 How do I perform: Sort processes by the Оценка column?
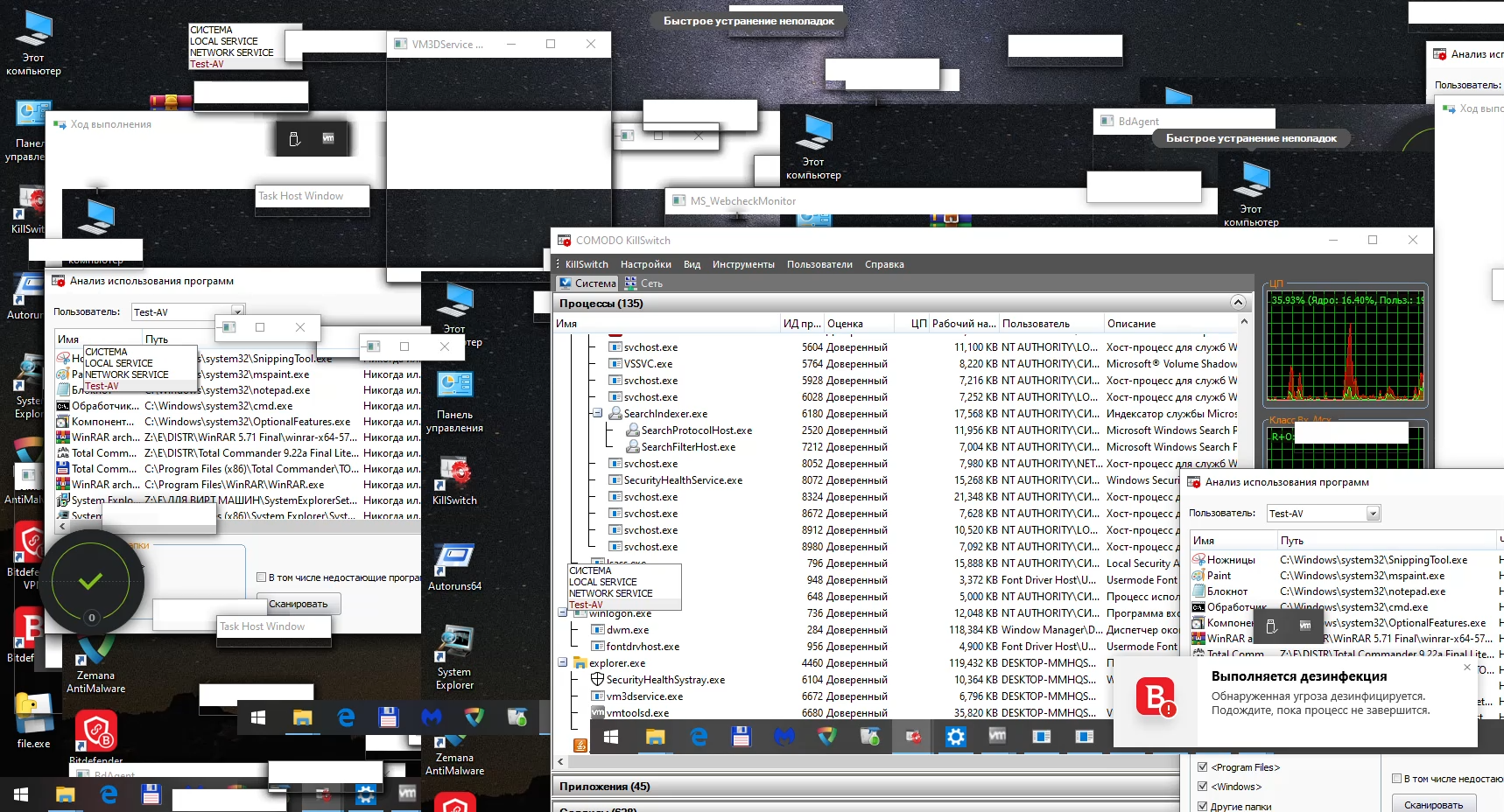point(859,324)
